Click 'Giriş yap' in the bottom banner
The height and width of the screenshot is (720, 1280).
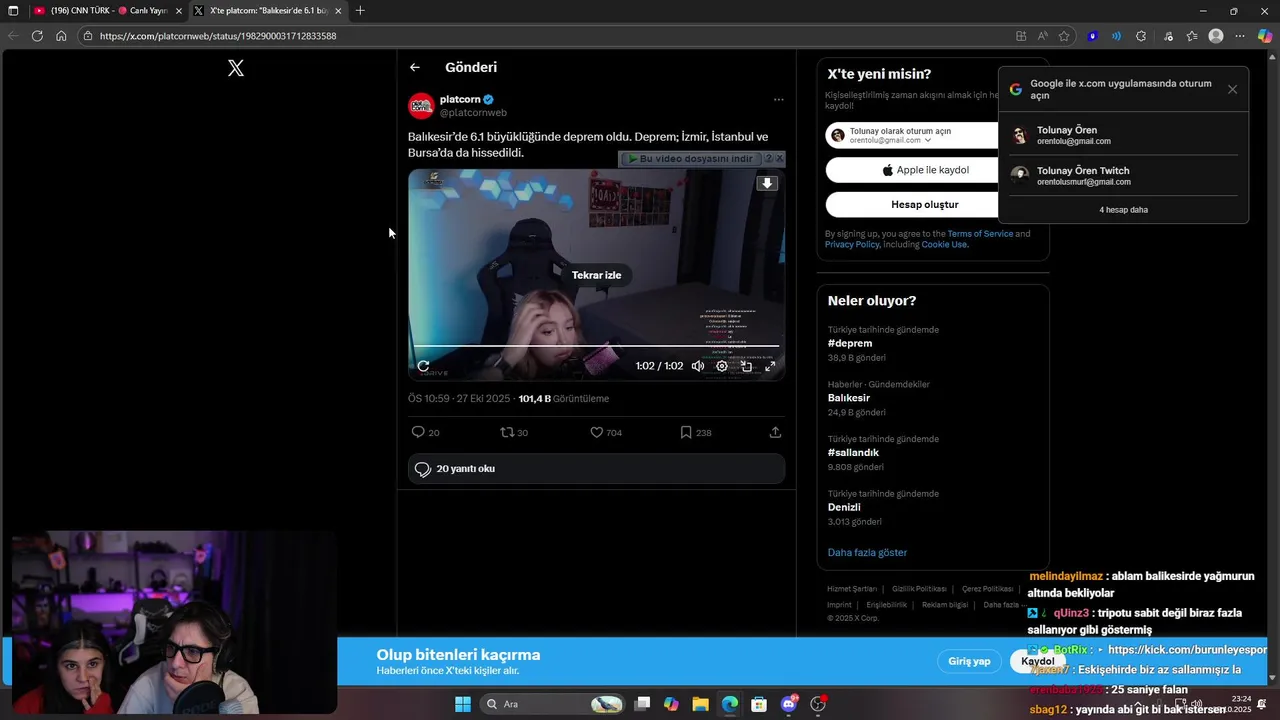click(x=969, y=661)
